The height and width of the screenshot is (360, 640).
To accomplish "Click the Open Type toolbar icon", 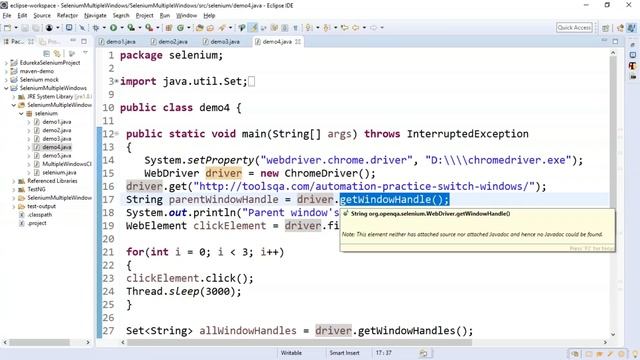I will [x=199, y=28].
